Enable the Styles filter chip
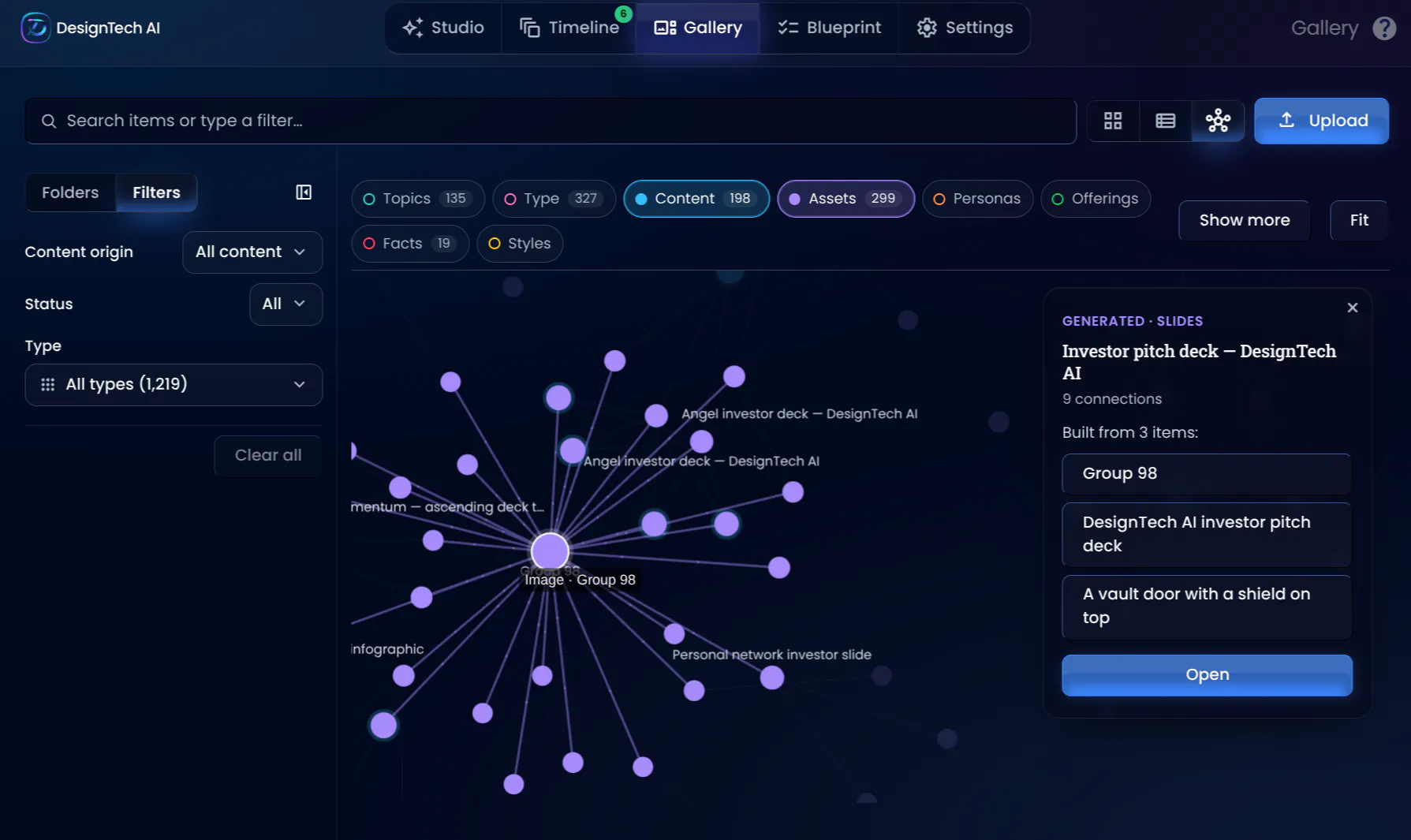 (520, 244)
